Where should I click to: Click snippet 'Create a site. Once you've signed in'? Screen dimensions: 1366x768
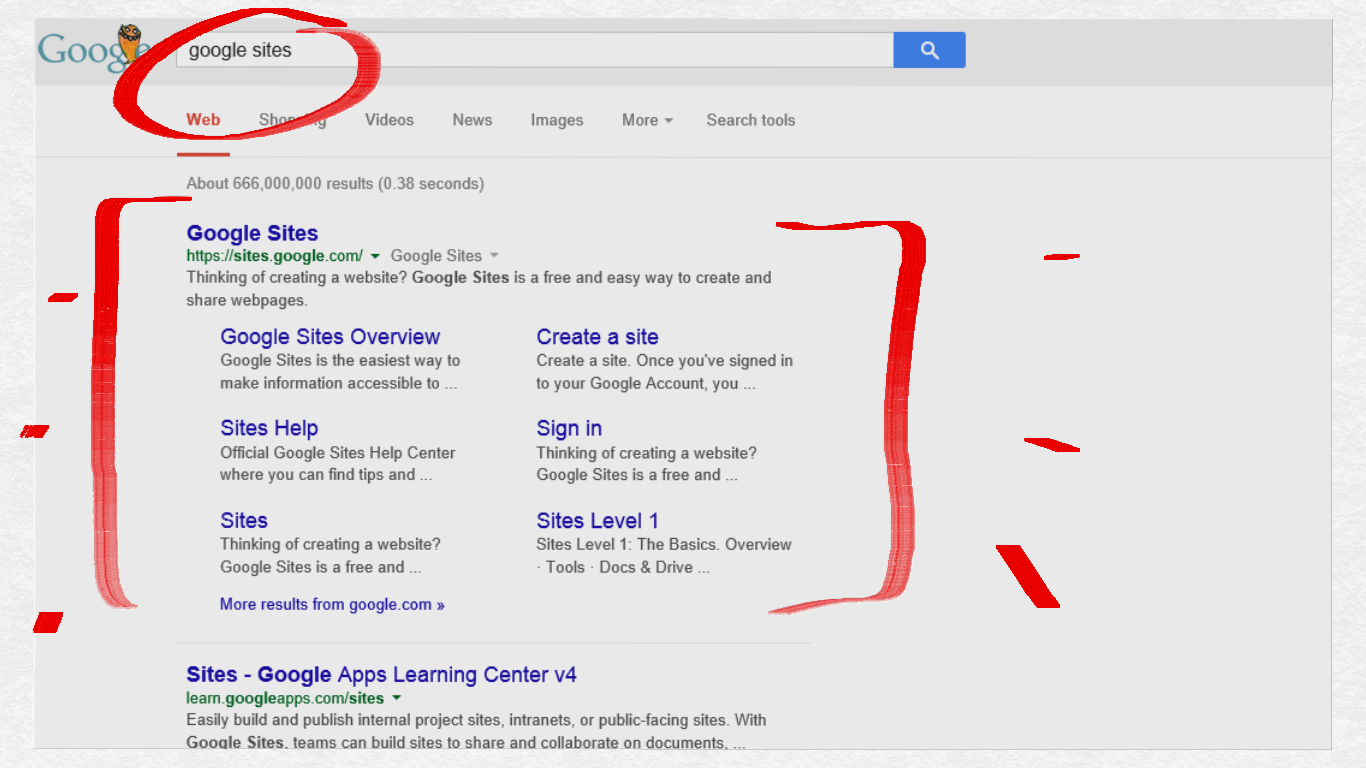[x=664, y=361]
